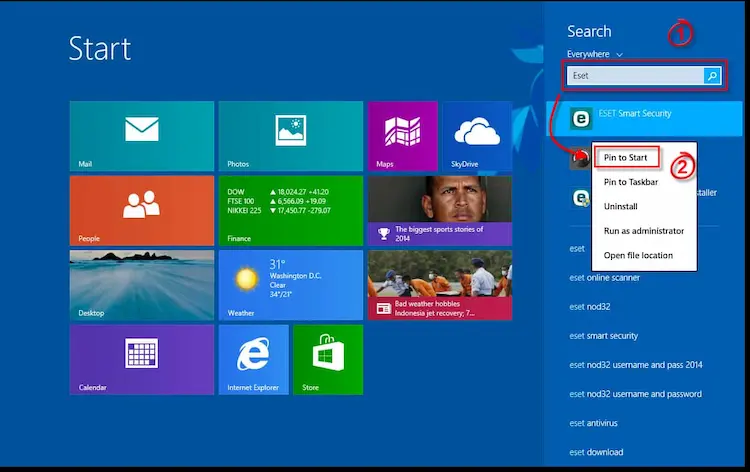Select the 'eset' search suggestion
Screen dimensions: 750x472
(x=577, y=249)
